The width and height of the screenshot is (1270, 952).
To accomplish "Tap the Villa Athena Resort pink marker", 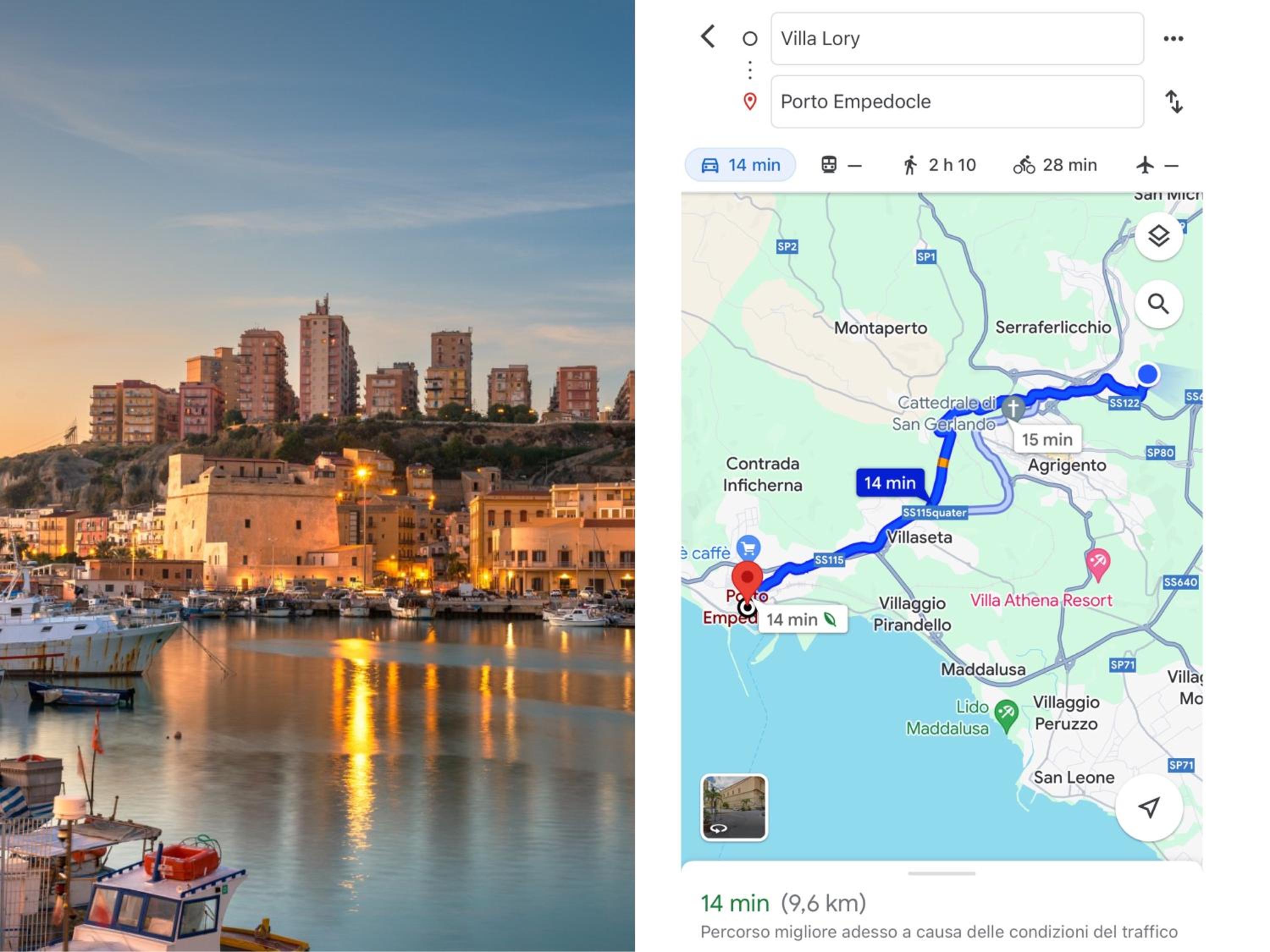I will (x=1097, y=565).
